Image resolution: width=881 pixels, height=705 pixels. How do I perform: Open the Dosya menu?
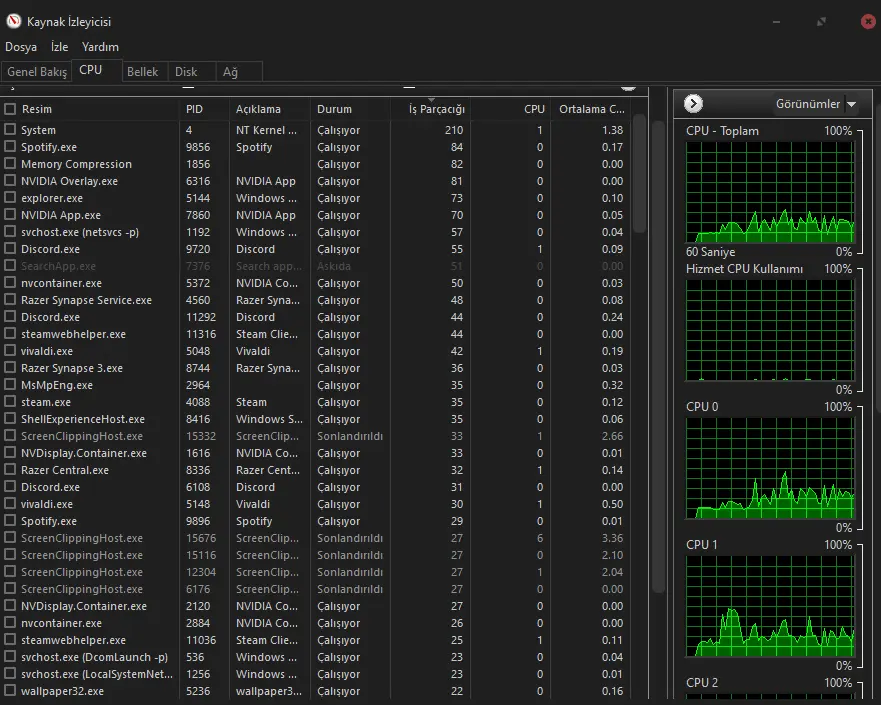tap(21, 47)
